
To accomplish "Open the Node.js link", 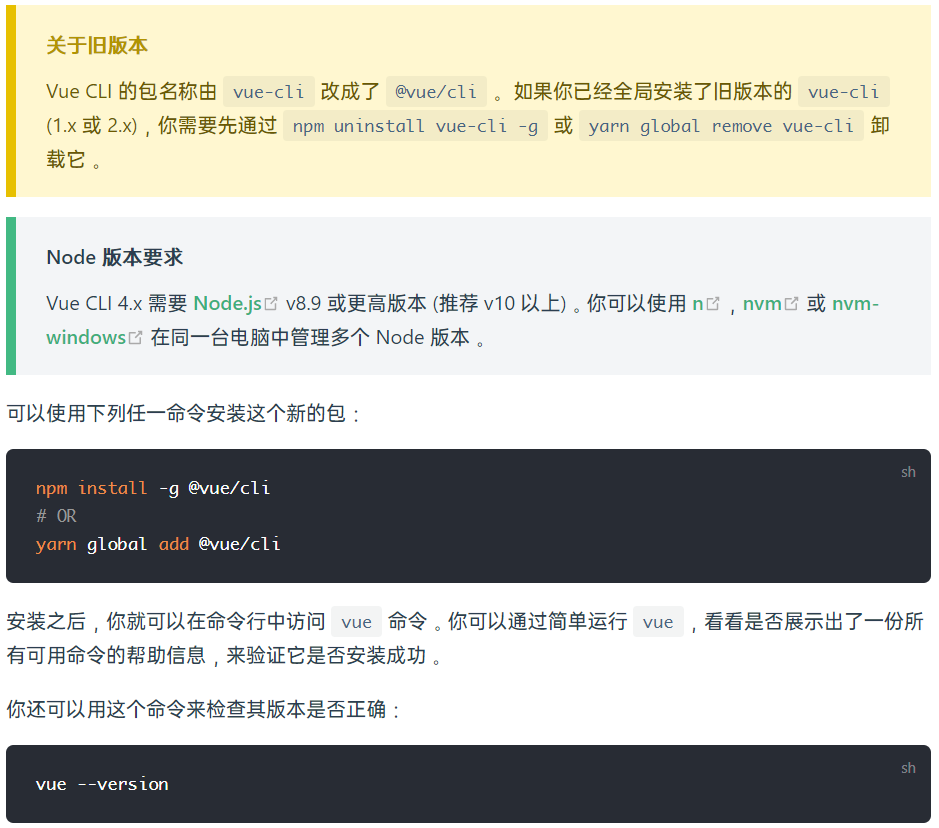I will 228,304.
